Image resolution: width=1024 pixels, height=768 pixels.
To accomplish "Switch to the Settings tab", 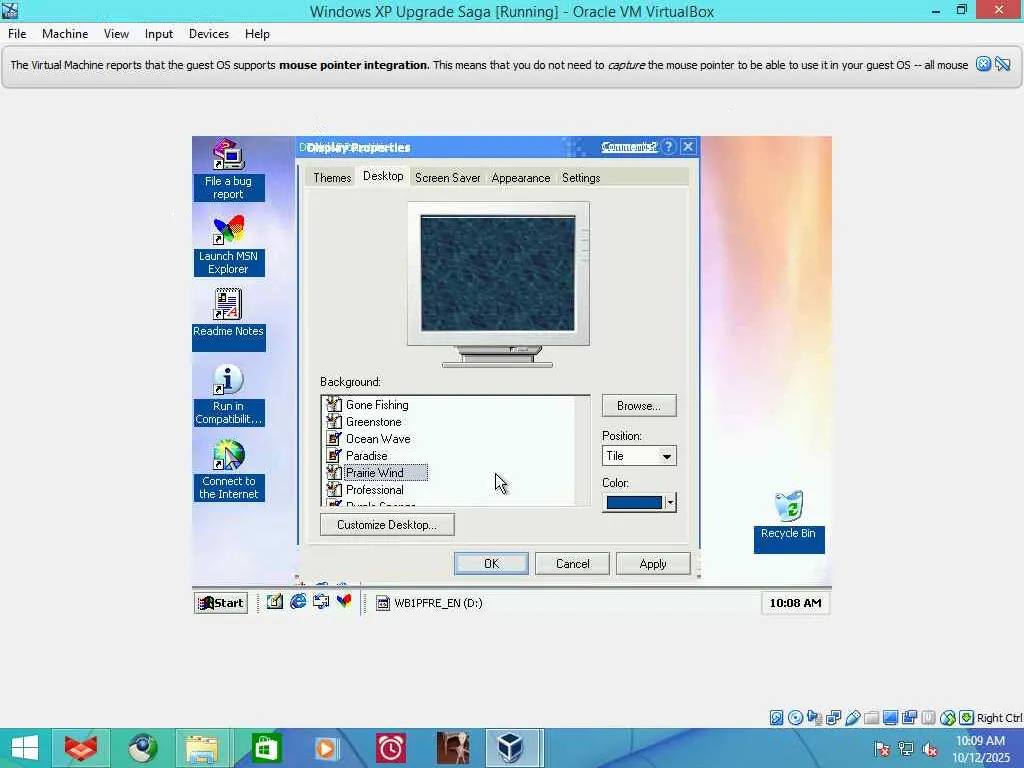I will [x=581, y=178].
